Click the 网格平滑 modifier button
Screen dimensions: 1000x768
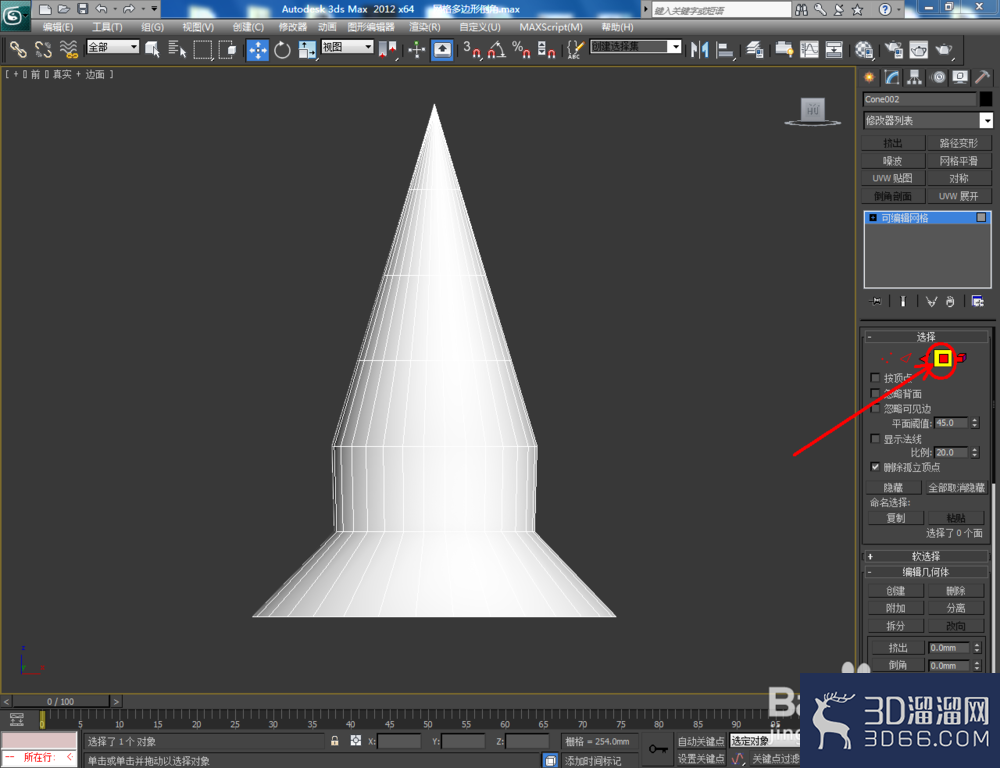[959, 161]
